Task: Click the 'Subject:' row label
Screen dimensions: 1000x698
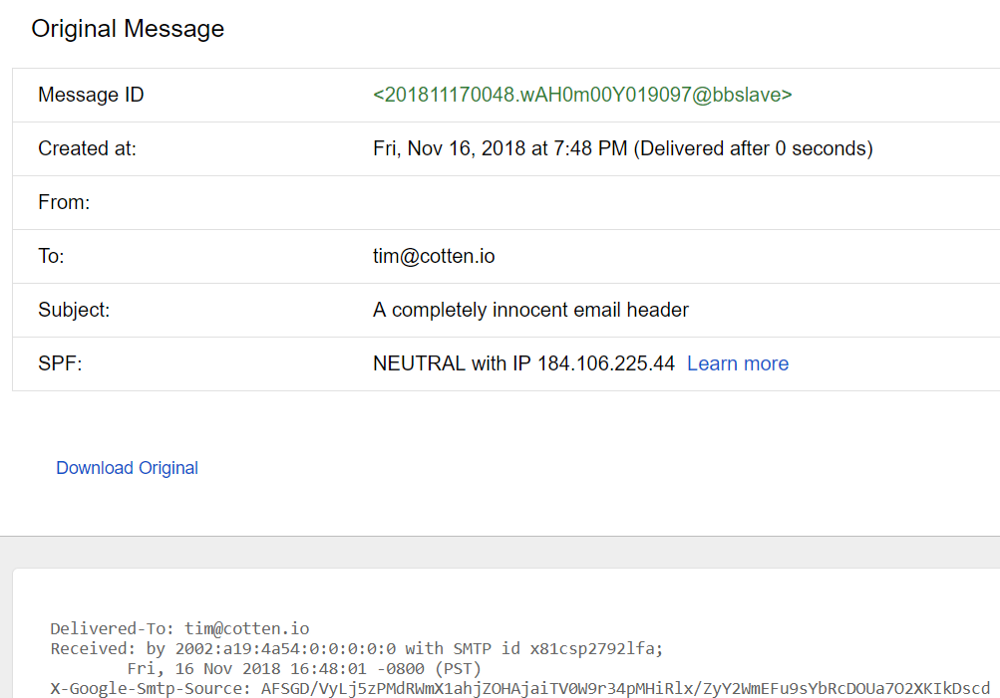Action: pyautogui.click(x=74, y=310)
